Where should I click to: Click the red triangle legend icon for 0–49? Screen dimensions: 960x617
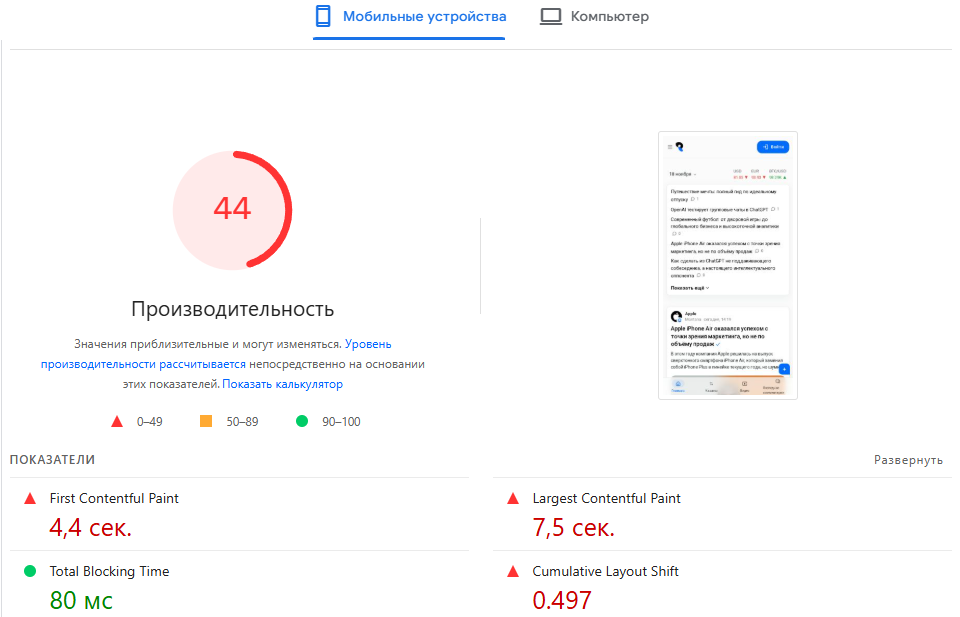117,421
